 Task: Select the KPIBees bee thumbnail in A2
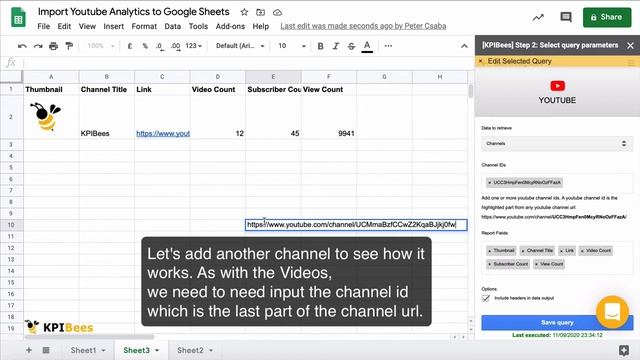click(46, 117)
